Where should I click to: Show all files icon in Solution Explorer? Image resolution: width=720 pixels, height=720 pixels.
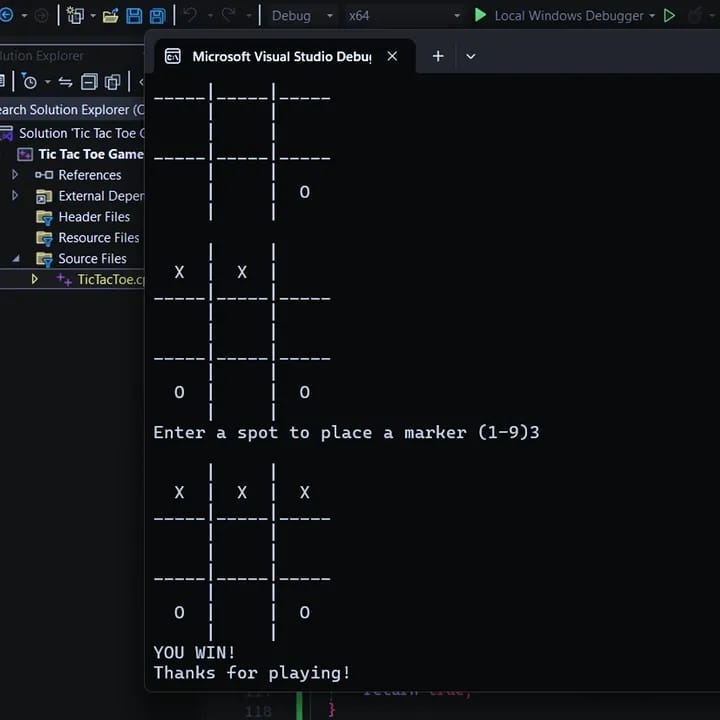click(x=112, y=82)
